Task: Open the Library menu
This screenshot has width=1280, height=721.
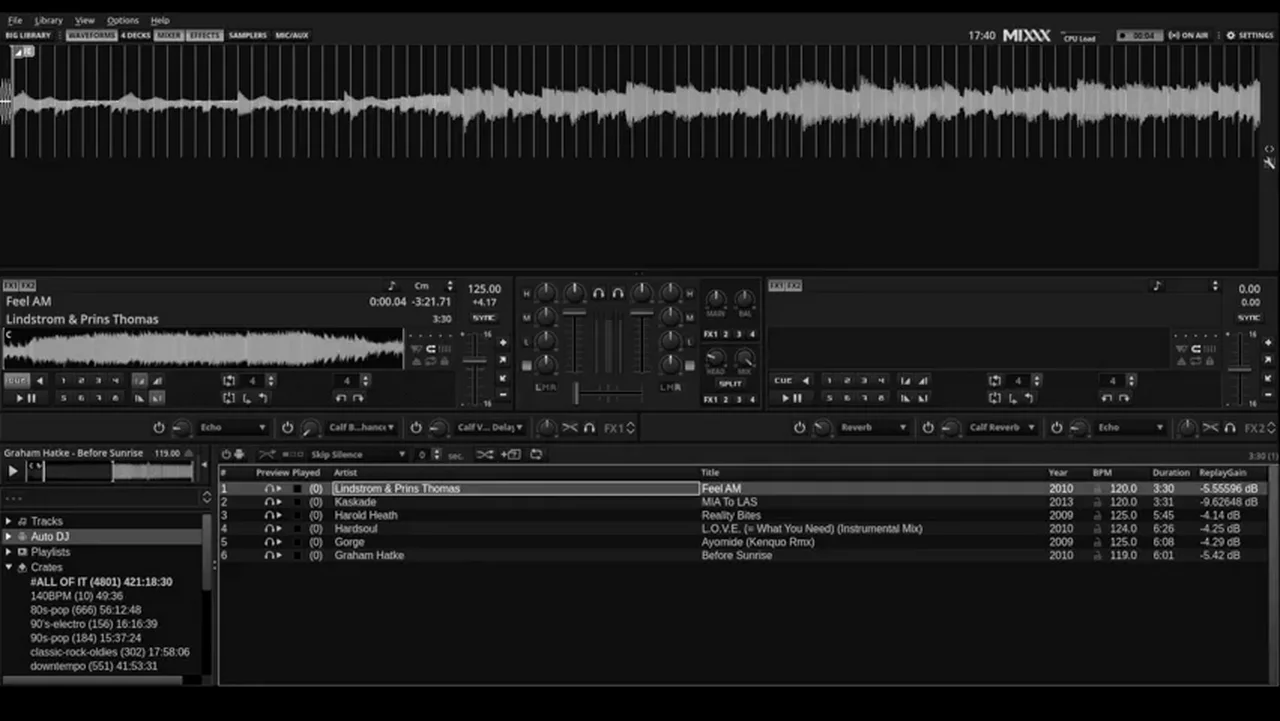Action: (x=48, y=20)
